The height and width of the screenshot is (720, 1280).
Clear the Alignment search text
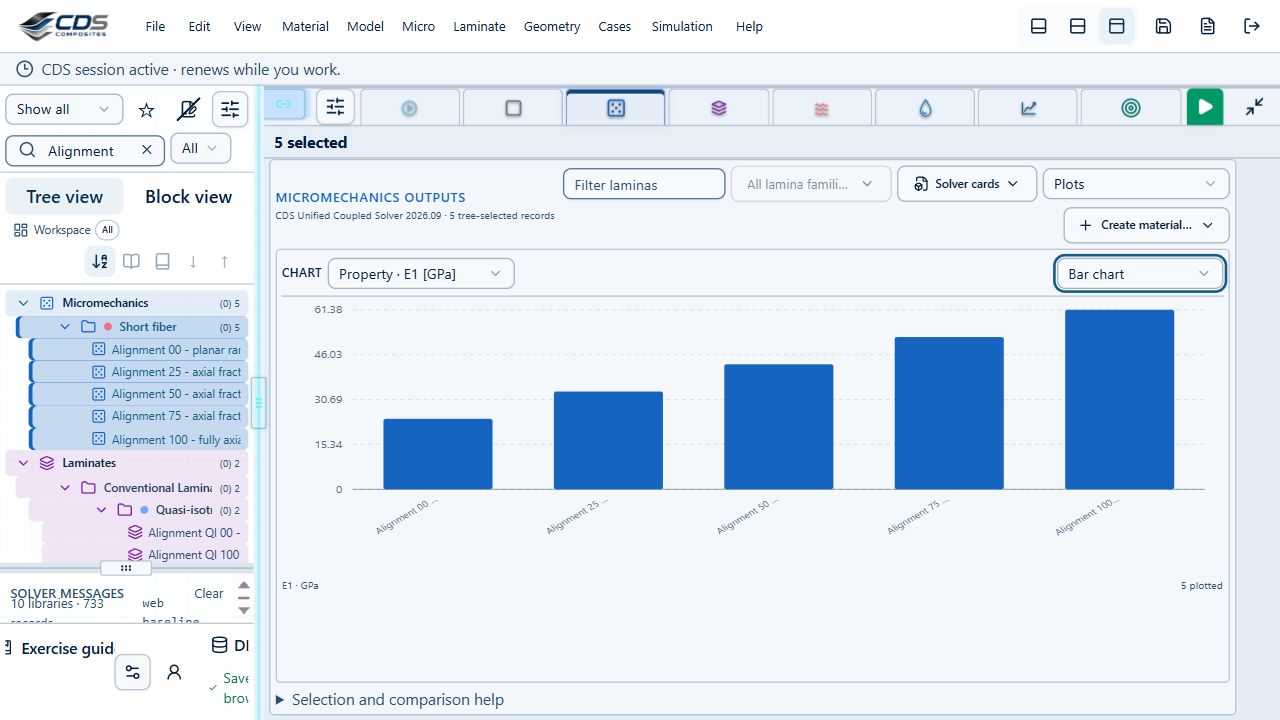[146, 150]
